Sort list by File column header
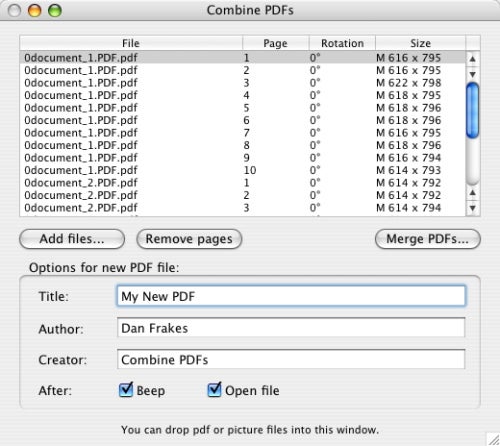The image size is (500, 446). [x=131, y=43]
